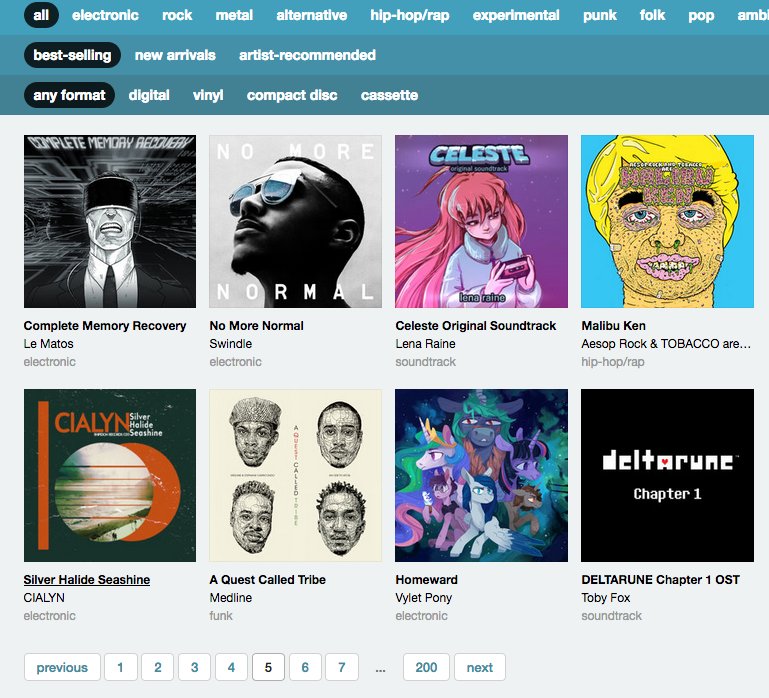The height and width of the screenshot is (698, 769).
Task: Click 'A Quest Called Tribe' title
Action: [x=268, y=580]
